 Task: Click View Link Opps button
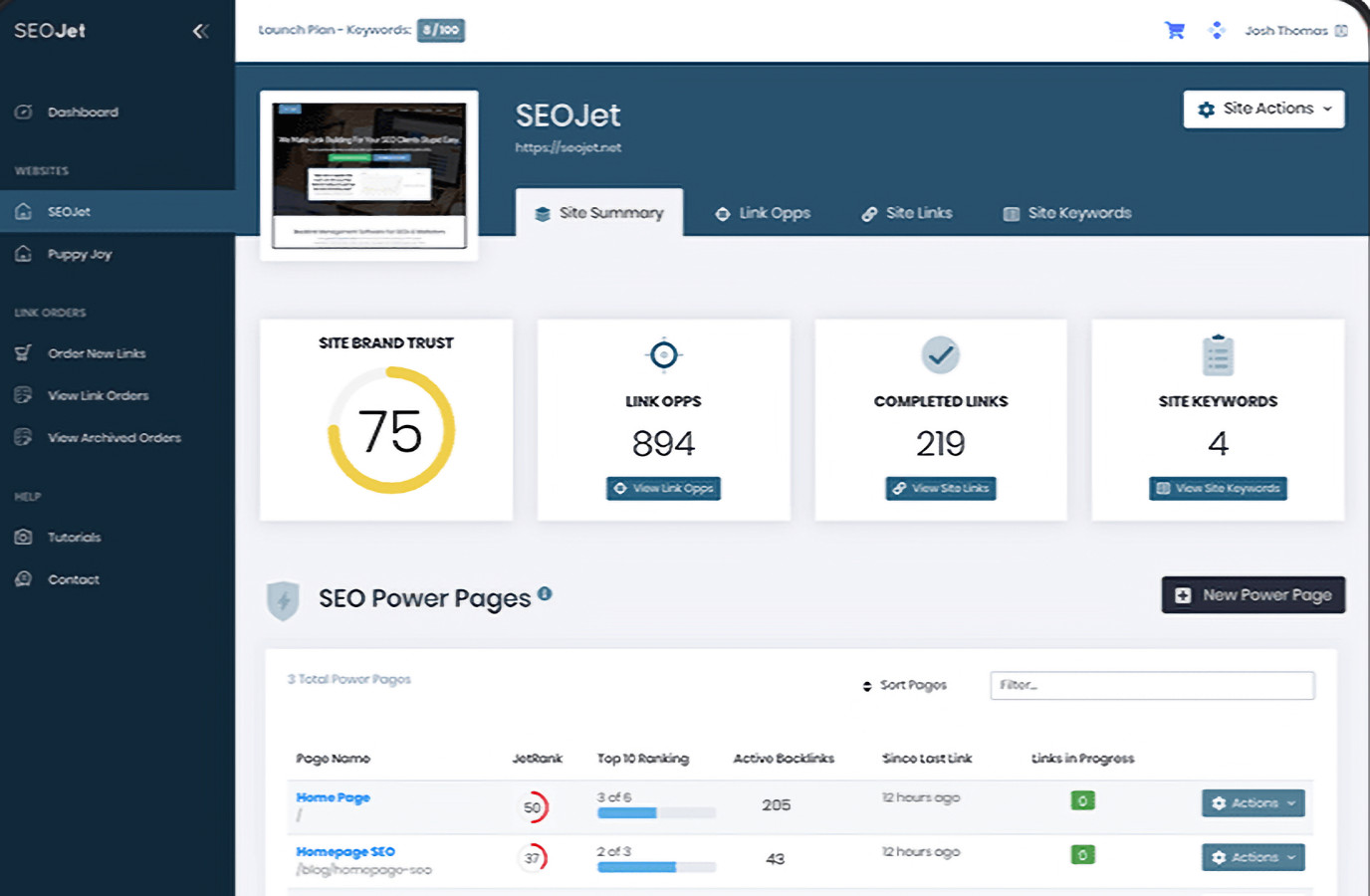click(663, 488)
